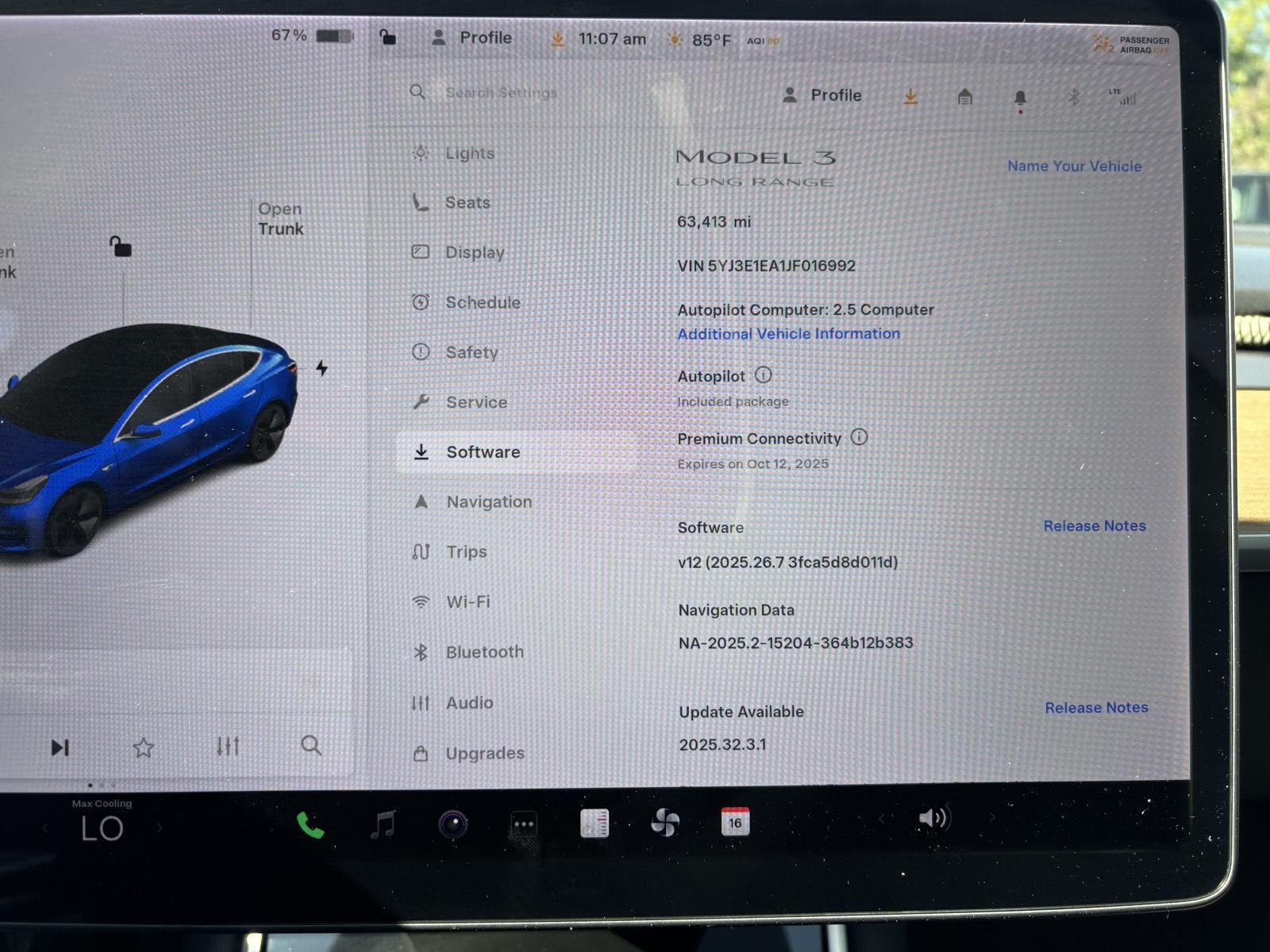This screenshot has width=1270, height=952.
Task: Tap the 67% battery indicator
Action: tap(312, 36)
